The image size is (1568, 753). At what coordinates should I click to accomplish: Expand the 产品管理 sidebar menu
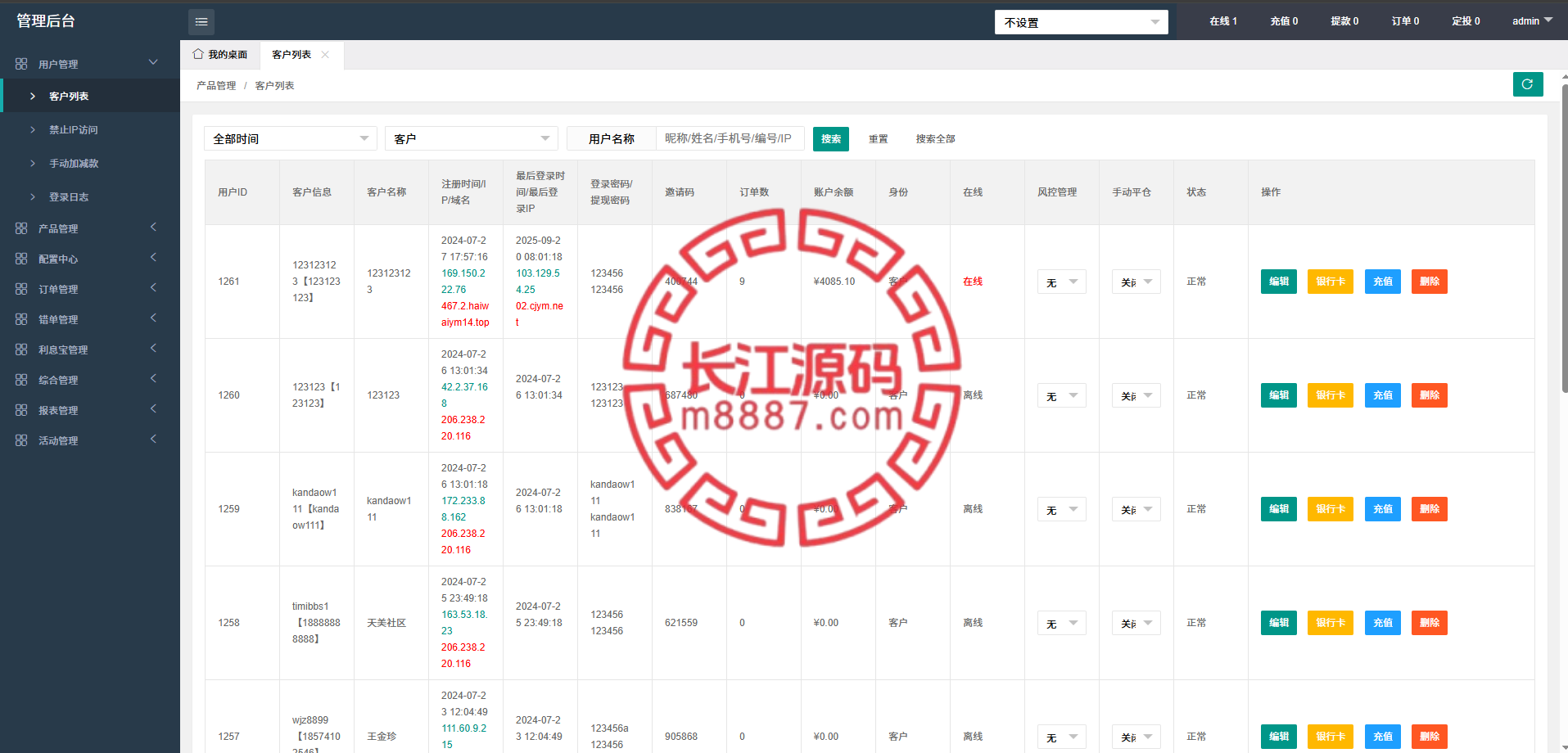[x=90, y=228]
